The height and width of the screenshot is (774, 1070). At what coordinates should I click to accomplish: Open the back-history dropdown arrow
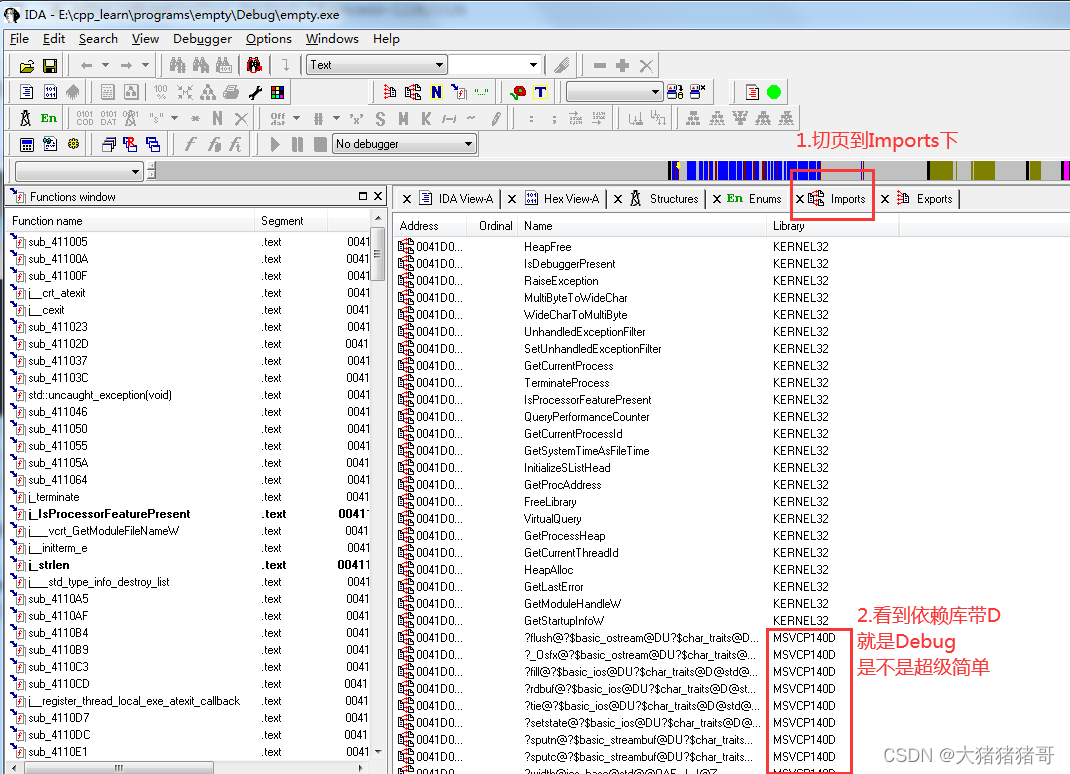pos(105,66)
